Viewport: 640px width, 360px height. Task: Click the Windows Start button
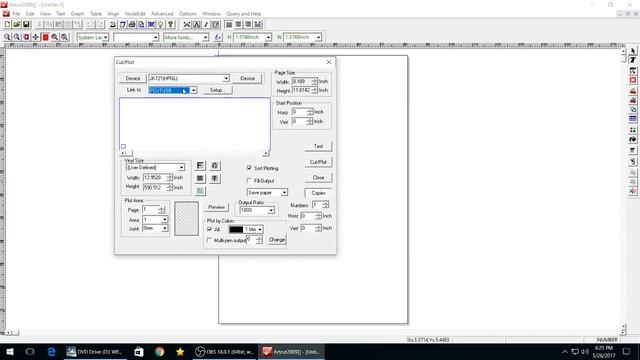click(10, 351)
